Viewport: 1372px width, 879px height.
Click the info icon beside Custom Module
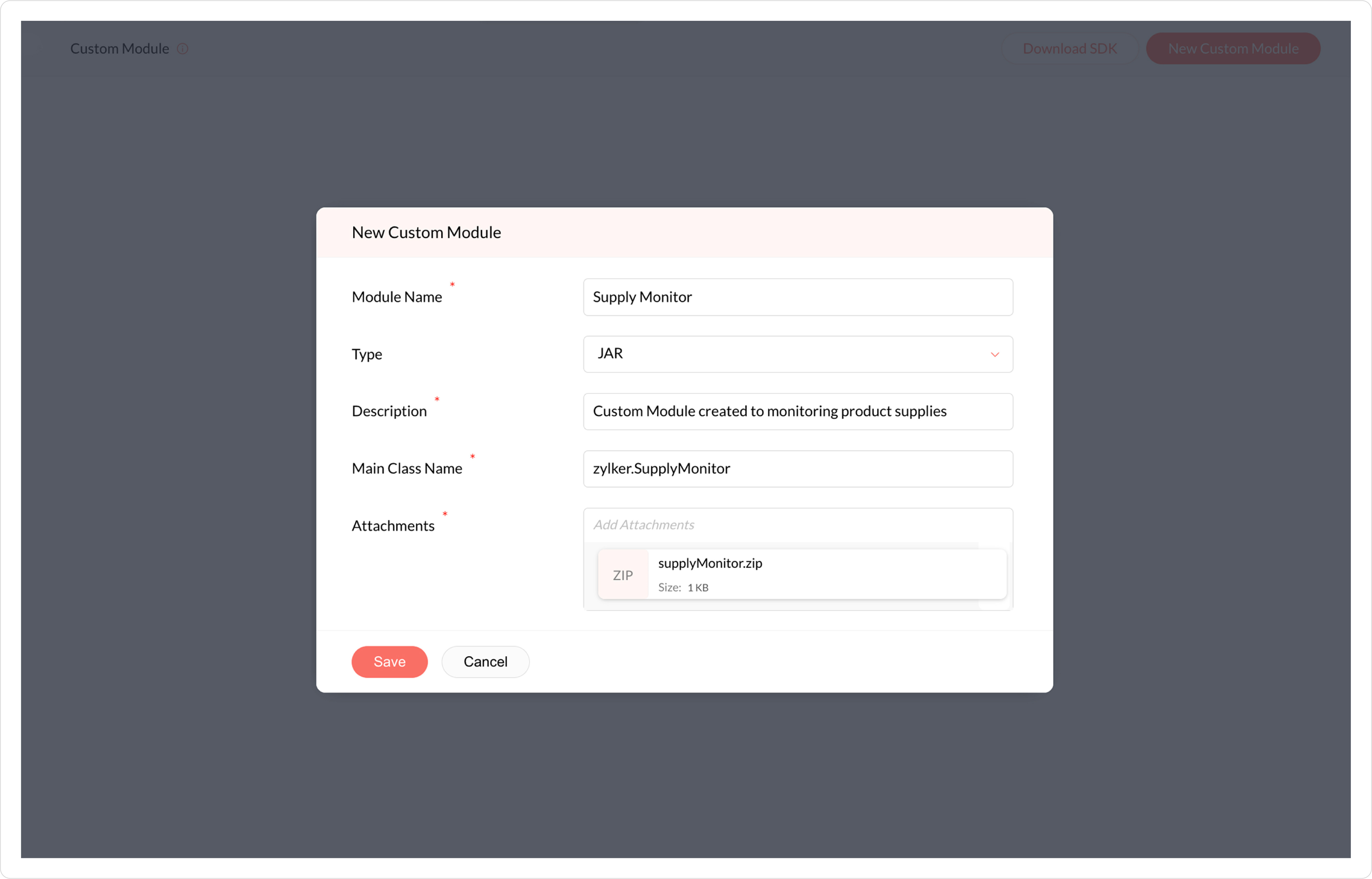(183, 49)
